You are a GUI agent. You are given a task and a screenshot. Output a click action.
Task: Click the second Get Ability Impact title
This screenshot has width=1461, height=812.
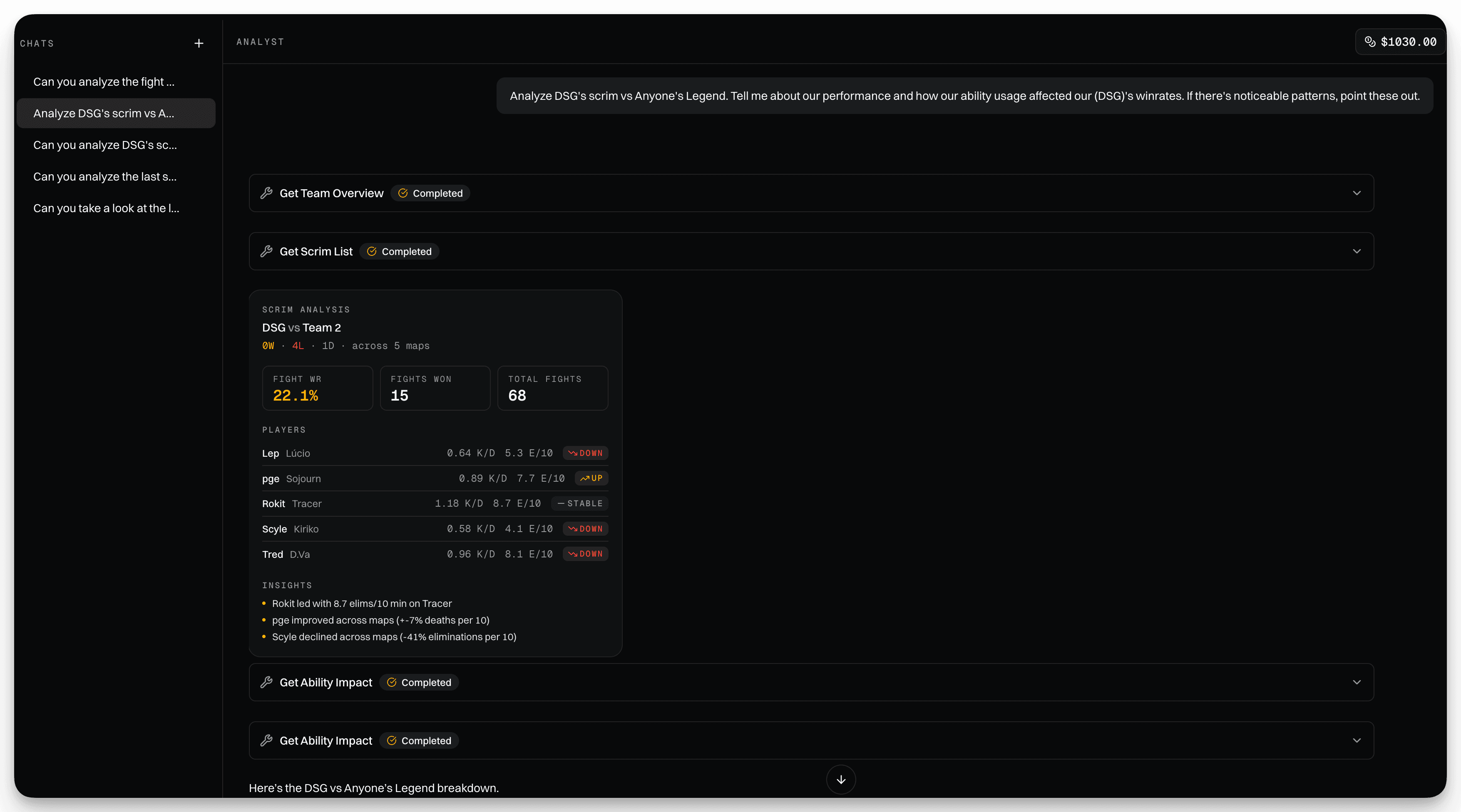point(325,740)
